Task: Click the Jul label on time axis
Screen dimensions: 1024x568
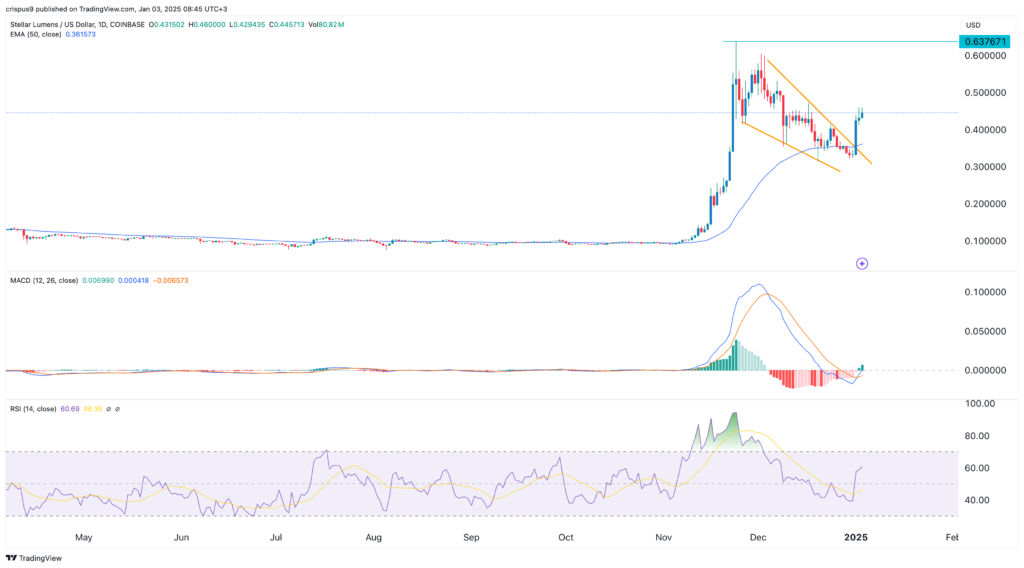Action: pos(276,537)
